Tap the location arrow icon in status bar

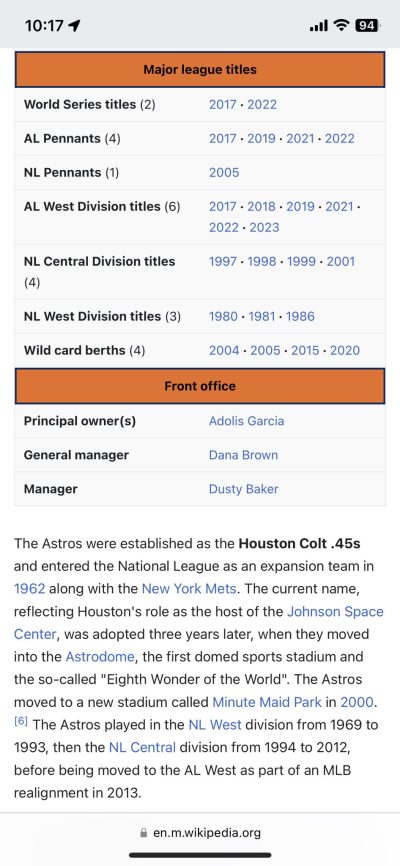click(x=74, y=25)
